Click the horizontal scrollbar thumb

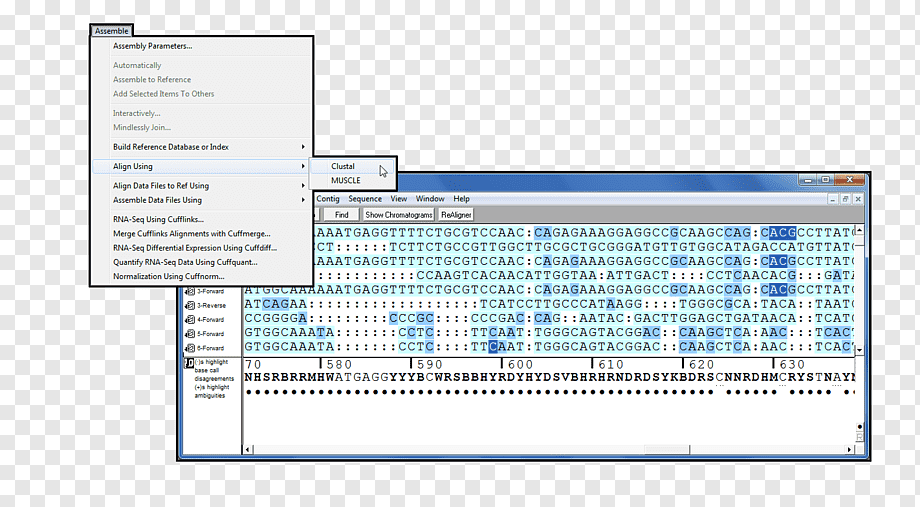coord(667,449)
